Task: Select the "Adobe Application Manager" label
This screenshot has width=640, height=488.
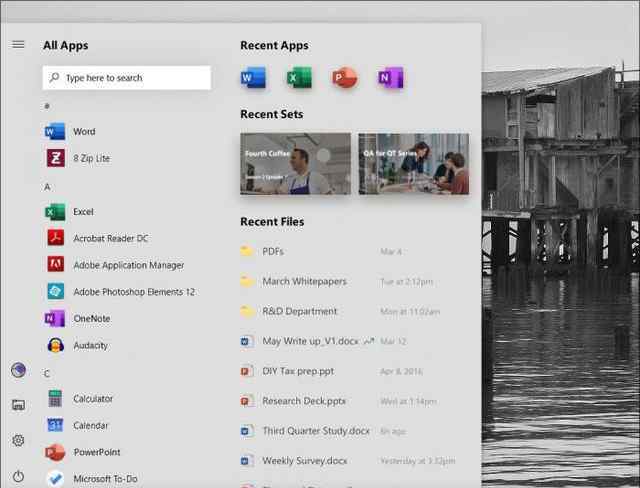Action: click(129, 265)
